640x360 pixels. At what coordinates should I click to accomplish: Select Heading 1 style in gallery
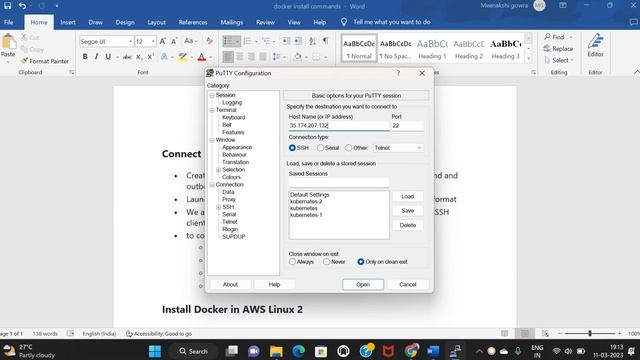(x=432, y=49)
